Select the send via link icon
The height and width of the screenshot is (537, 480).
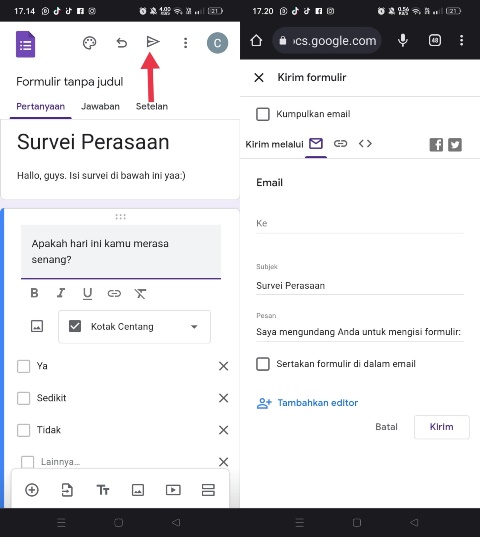click(340, 143)
